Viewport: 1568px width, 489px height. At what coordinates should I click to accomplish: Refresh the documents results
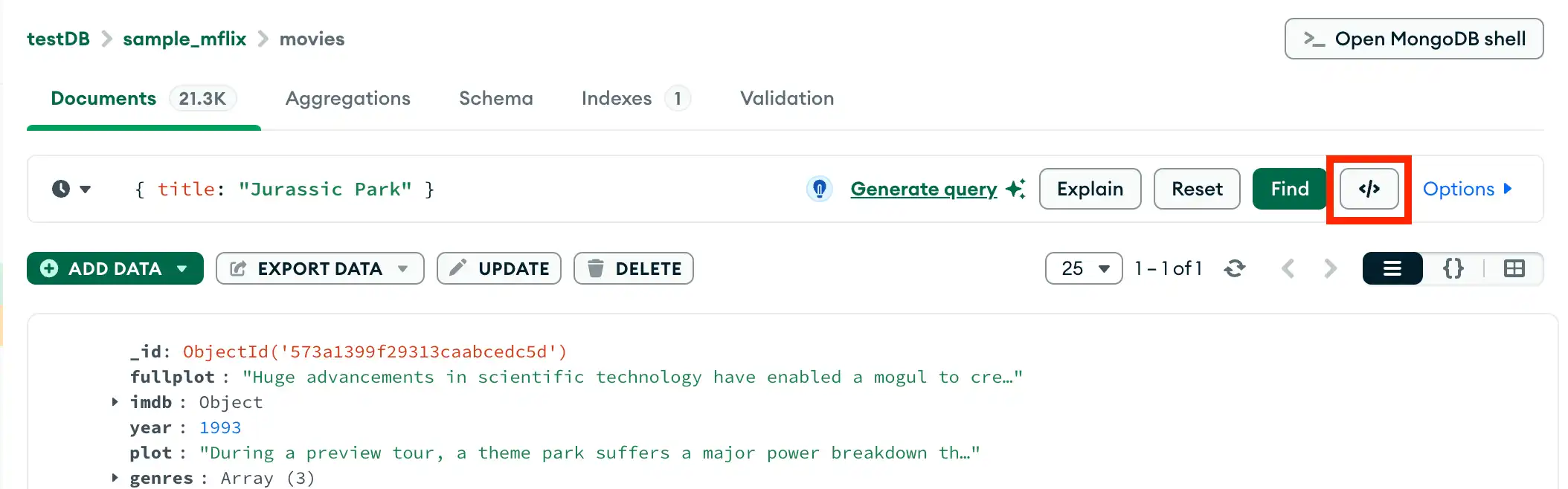click(1235, 268)
